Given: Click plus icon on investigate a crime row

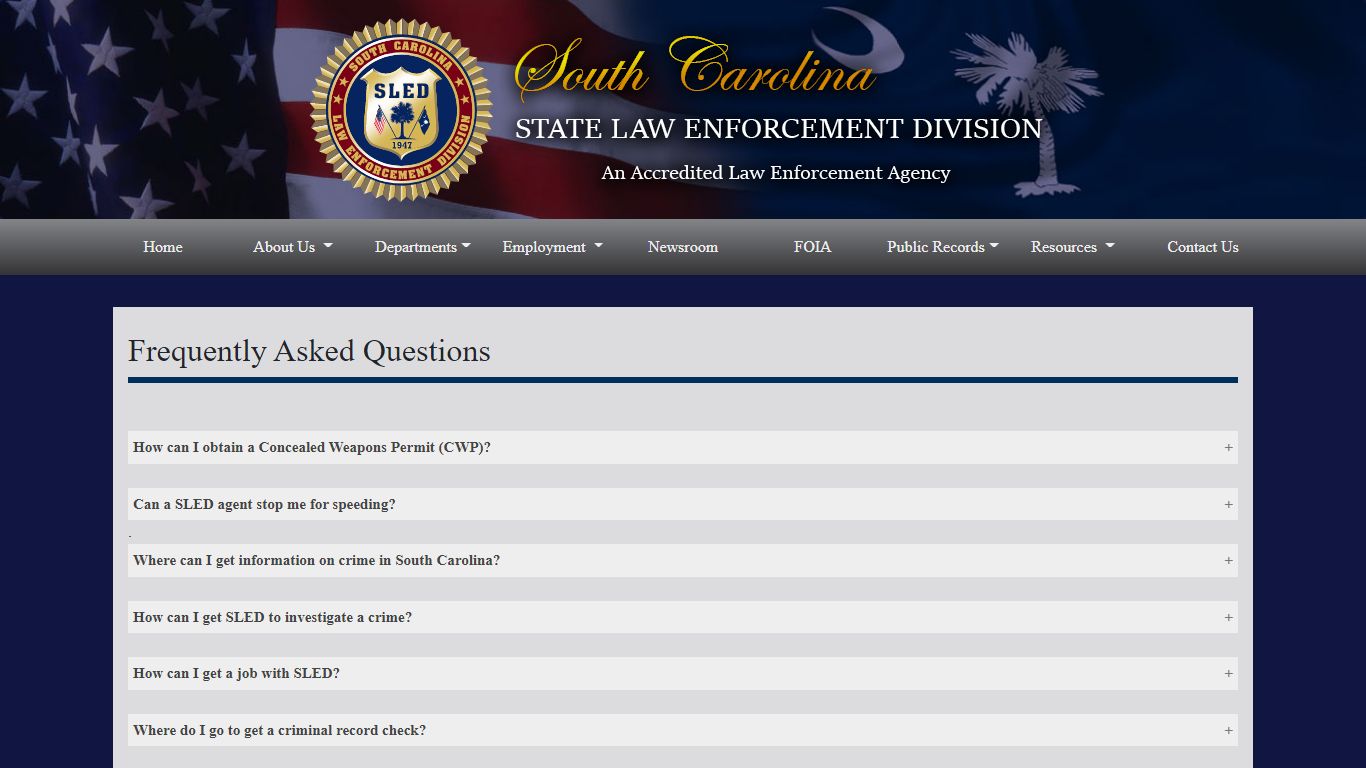Looking at the screenshot, I should point(1228,617).
